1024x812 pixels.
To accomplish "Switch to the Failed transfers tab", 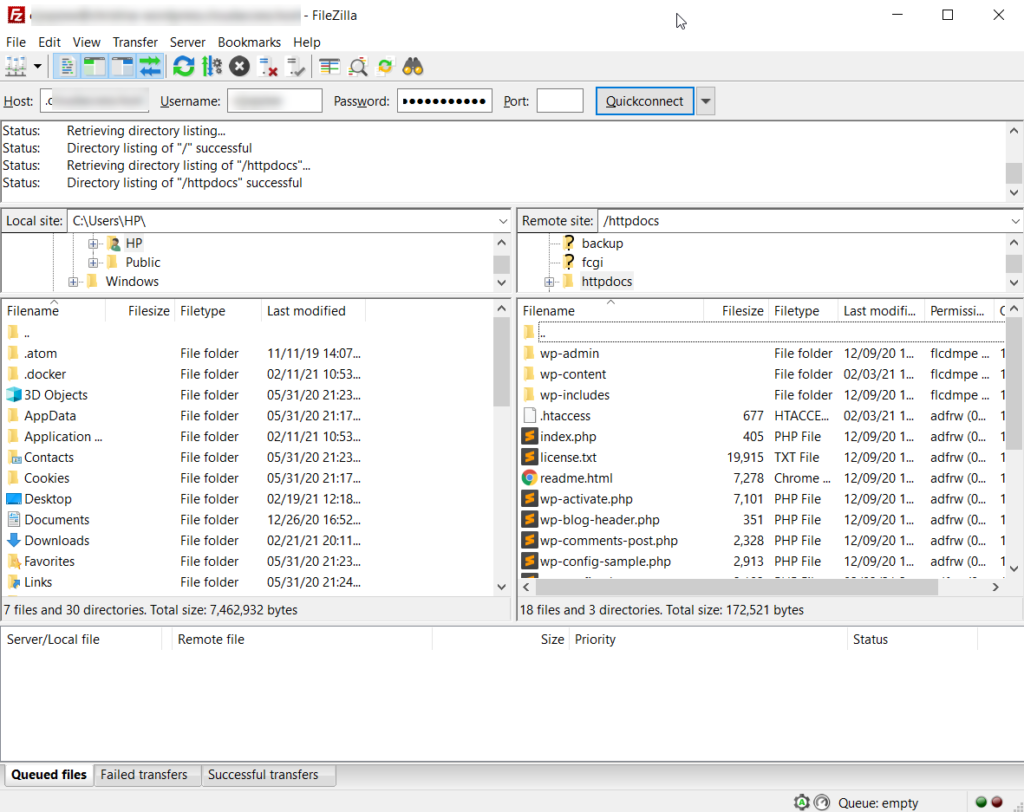I will point(144,775).
